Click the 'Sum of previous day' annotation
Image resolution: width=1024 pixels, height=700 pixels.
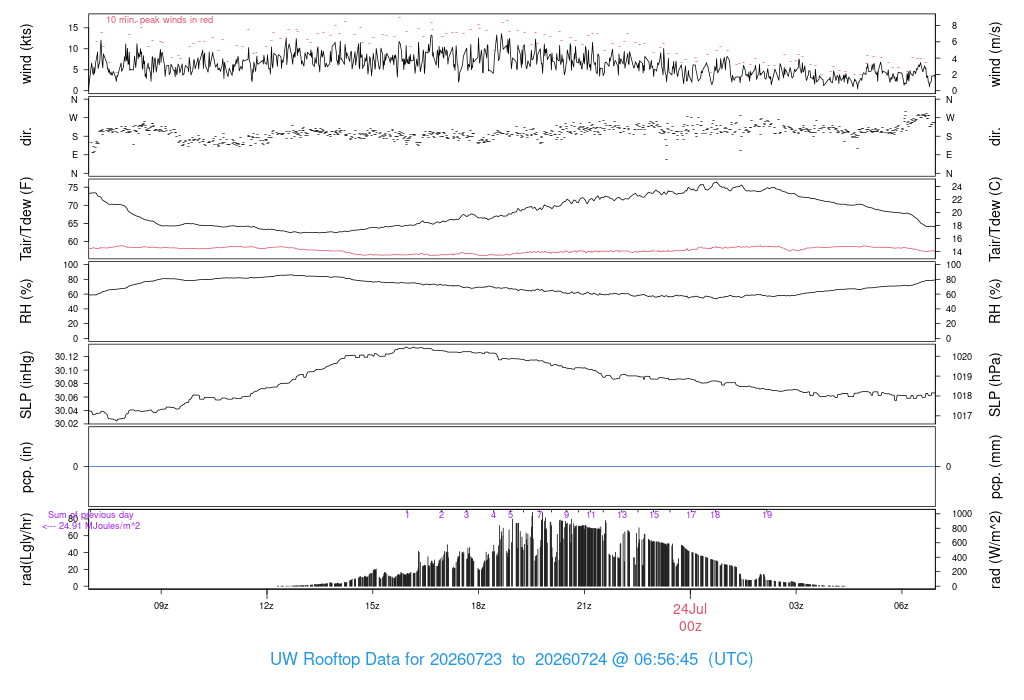coord(91,515)
